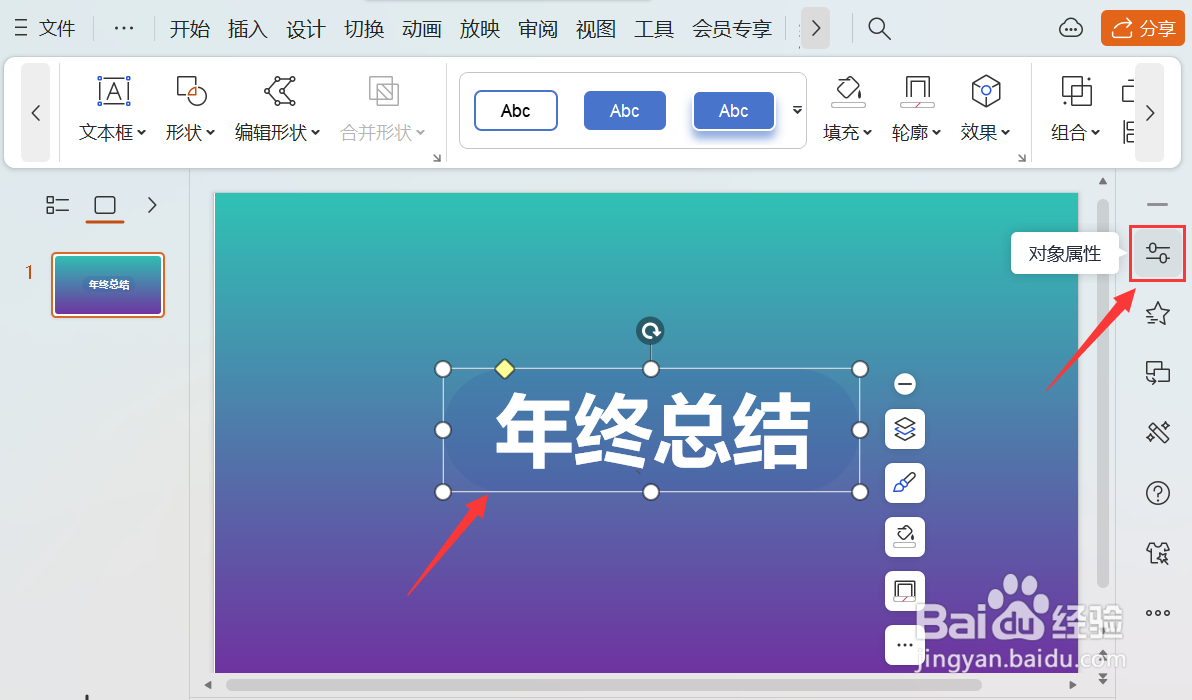Select slide 1 thumbnail in the slide panel

(107, 284)
